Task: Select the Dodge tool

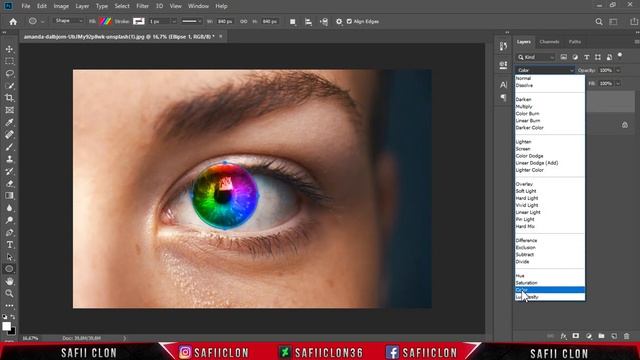Action: point(9,220)
